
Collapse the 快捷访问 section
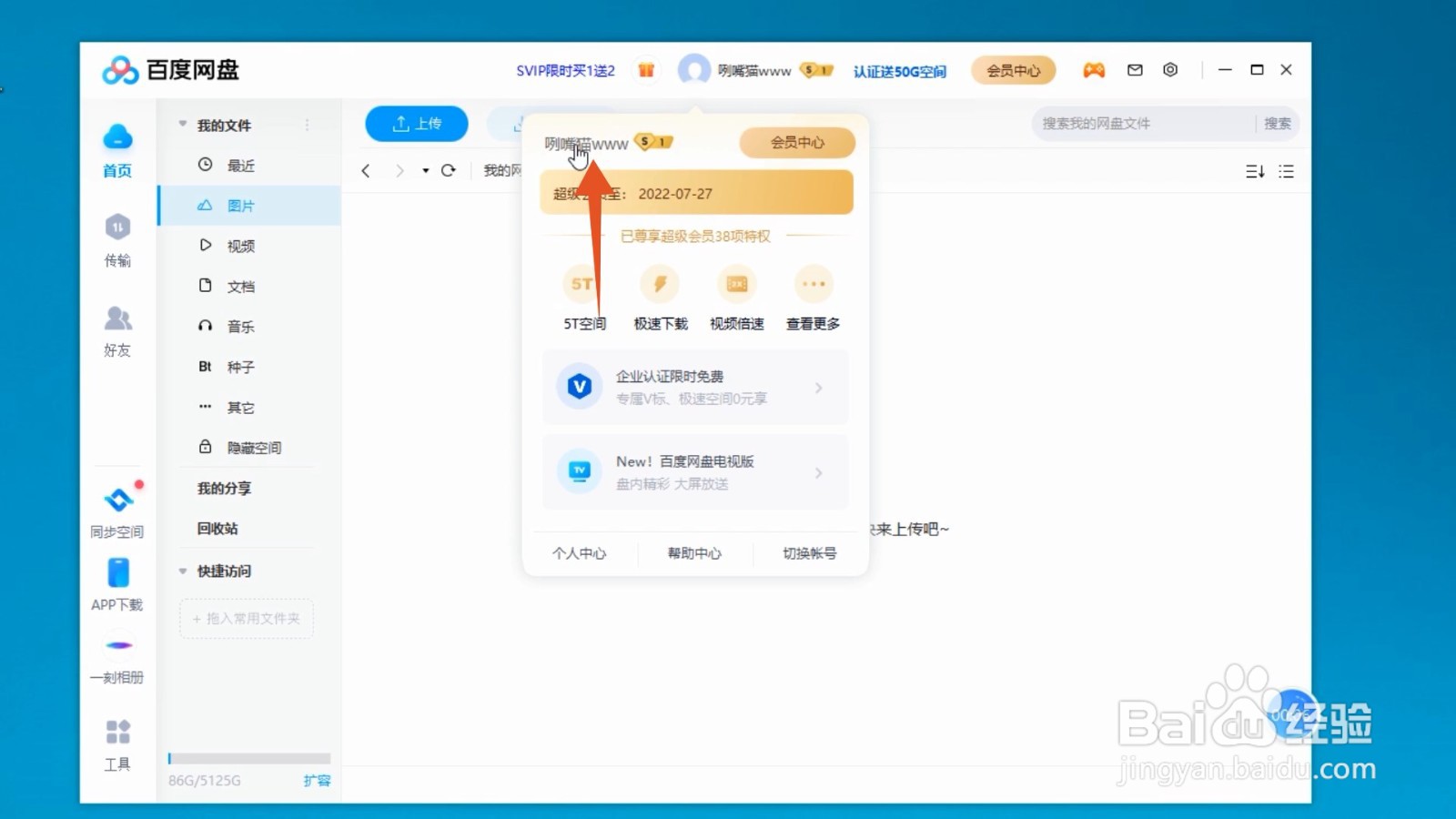click(x=182, y=571)
